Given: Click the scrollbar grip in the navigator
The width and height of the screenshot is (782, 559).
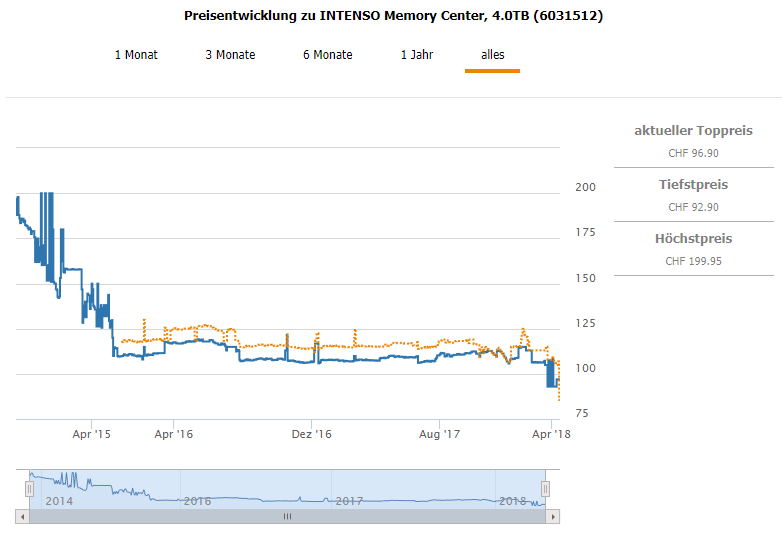Looking at the screenshot, I should coord(287,517).
